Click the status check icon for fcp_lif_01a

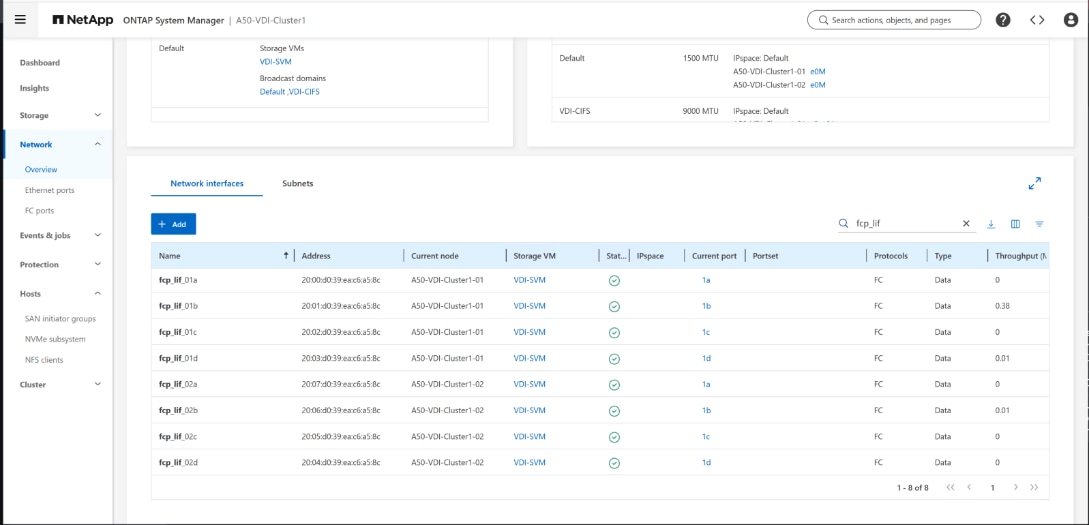[x=614, y=281]
